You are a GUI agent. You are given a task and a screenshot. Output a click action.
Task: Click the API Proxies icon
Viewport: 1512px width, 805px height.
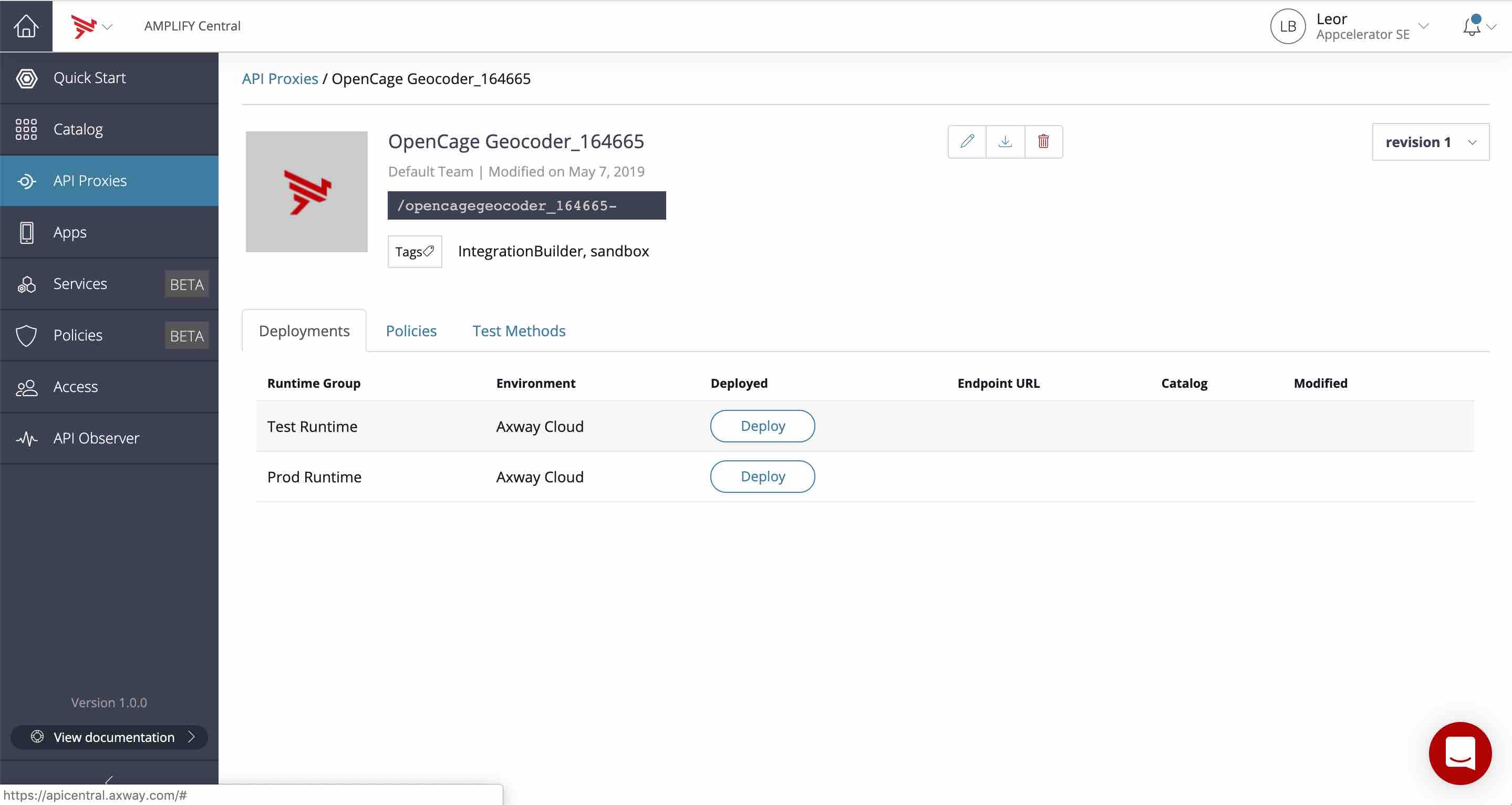click(26, 181)
